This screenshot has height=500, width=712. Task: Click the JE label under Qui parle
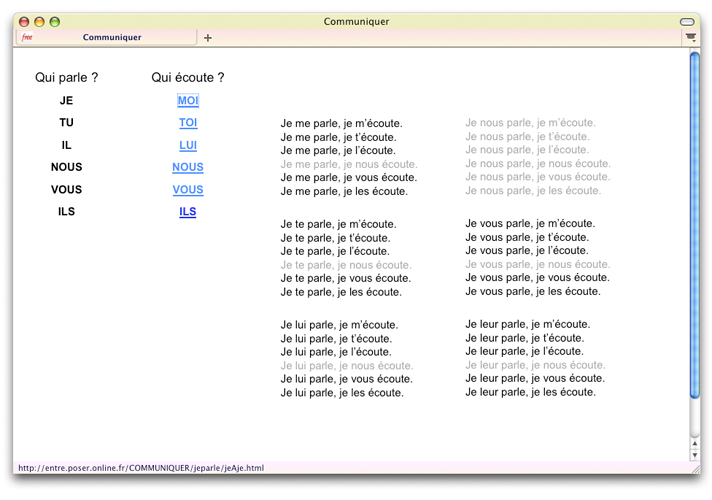point(66,100)
